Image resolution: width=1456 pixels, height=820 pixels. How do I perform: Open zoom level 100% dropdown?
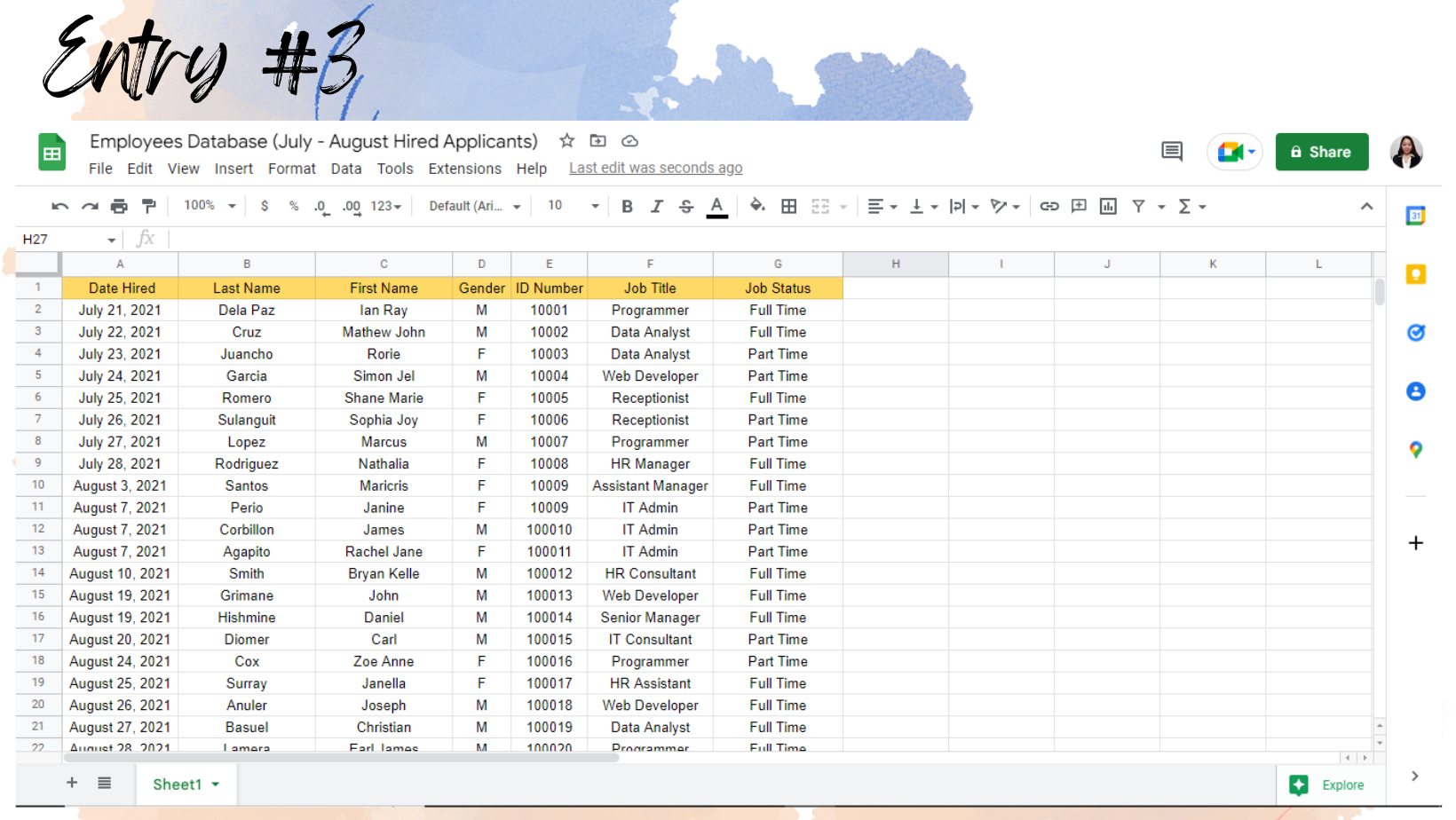click(x=210, y=206)
